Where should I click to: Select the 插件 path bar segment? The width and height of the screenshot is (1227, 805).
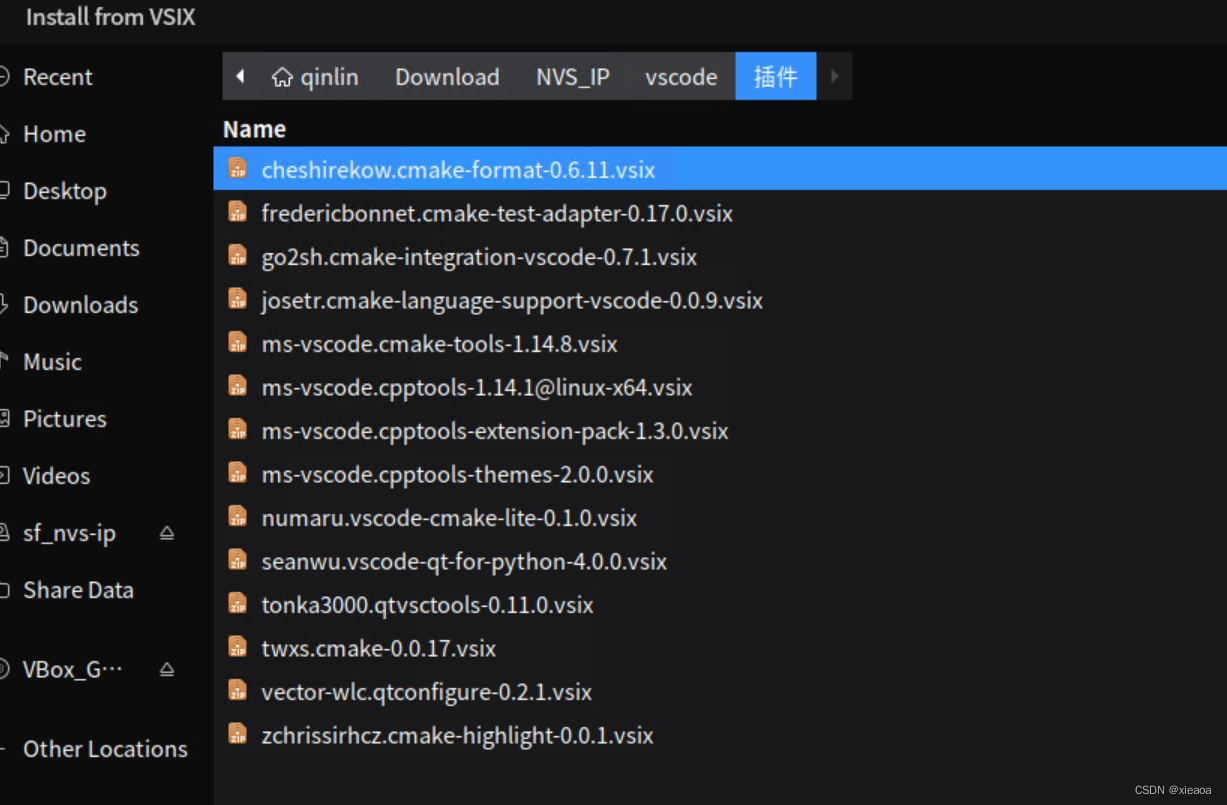776,77
